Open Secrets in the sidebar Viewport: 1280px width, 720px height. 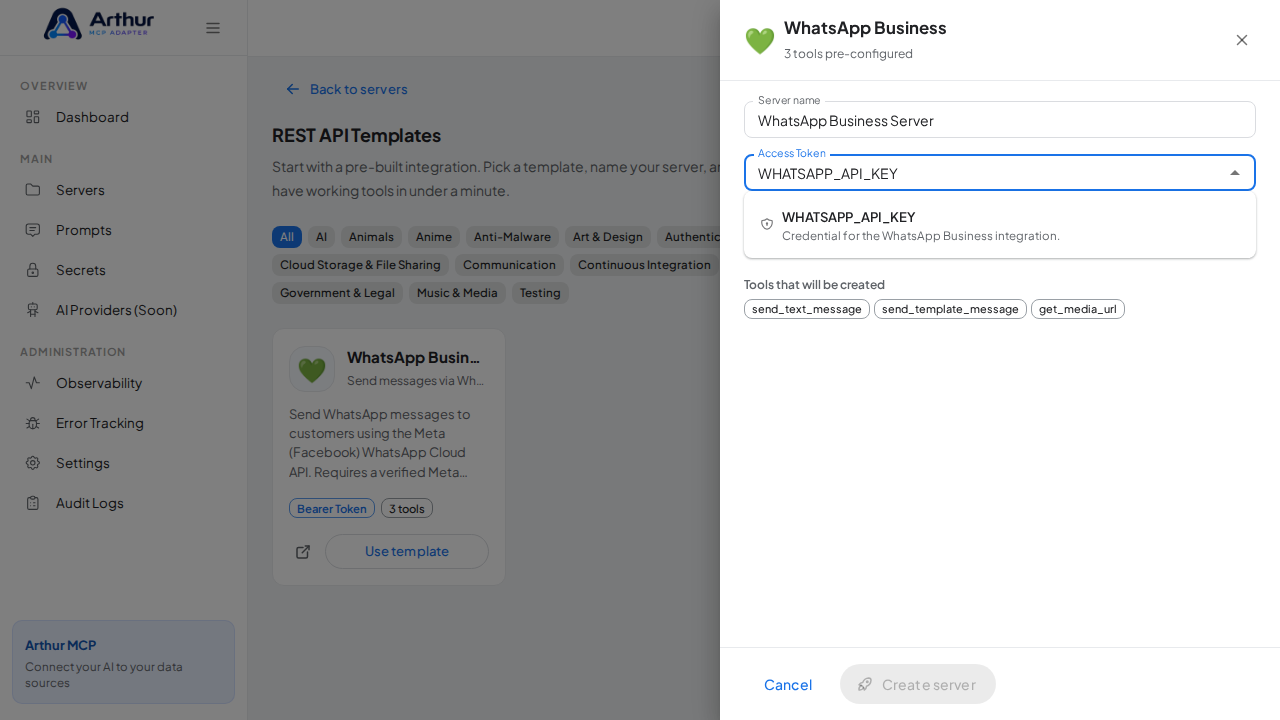(x=123, y=270)
